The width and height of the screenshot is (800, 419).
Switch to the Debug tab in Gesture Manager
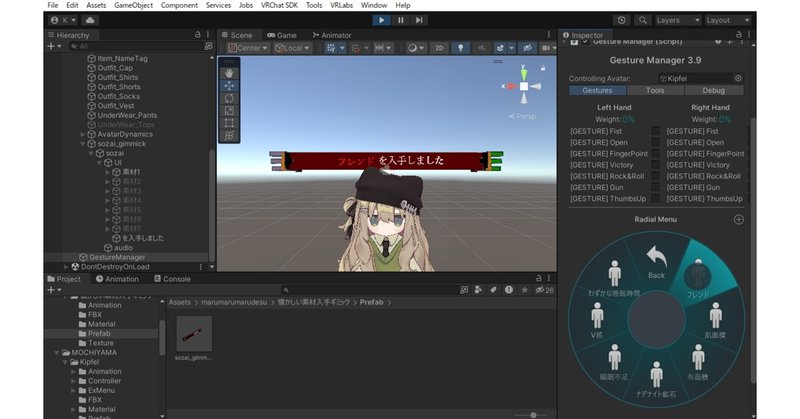pos(713,90)
